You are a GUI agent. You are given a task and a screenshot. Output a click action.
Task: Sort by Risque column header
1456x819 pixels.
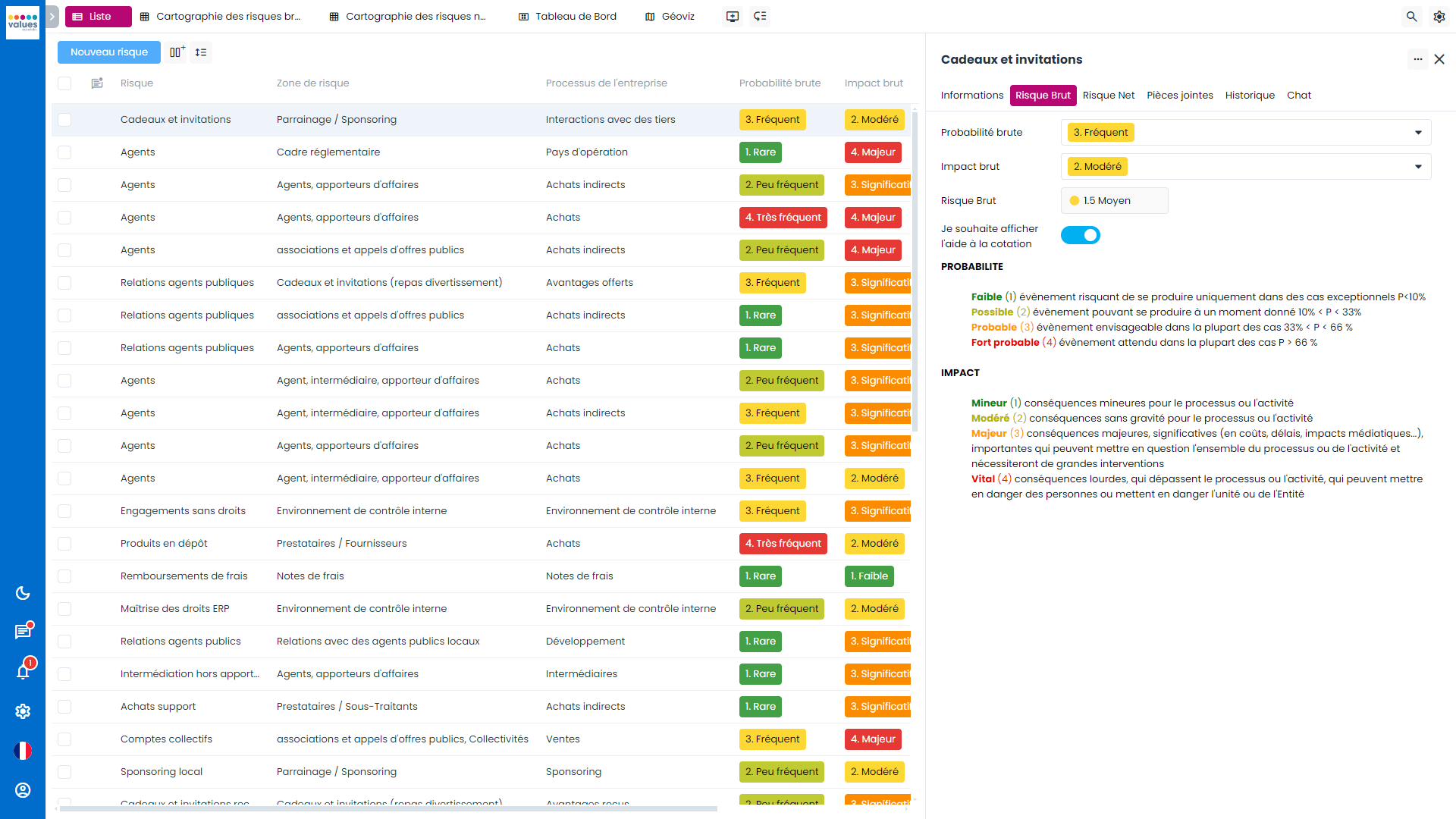point(136,83)
